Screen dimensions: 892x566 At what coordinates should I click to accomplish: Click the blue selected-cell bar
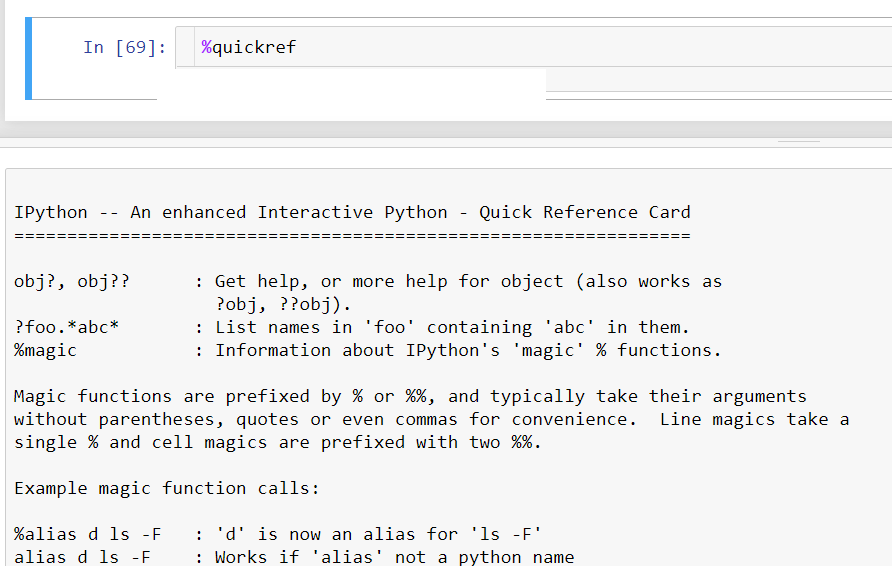(x=28, y=58)
